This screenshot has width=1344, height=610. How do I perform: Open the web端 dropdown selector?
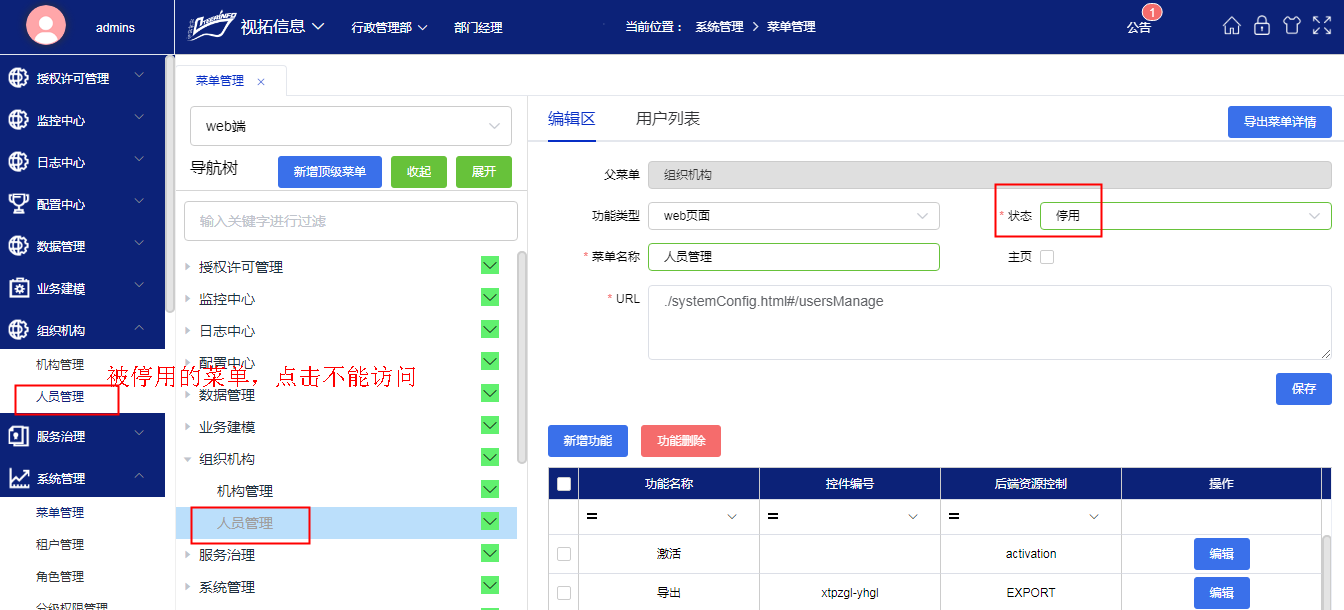pos(351,126)
